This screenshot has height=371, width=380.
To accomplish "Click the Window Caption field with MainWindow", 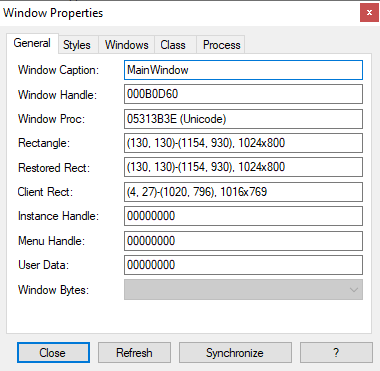I will click(243, 70).
